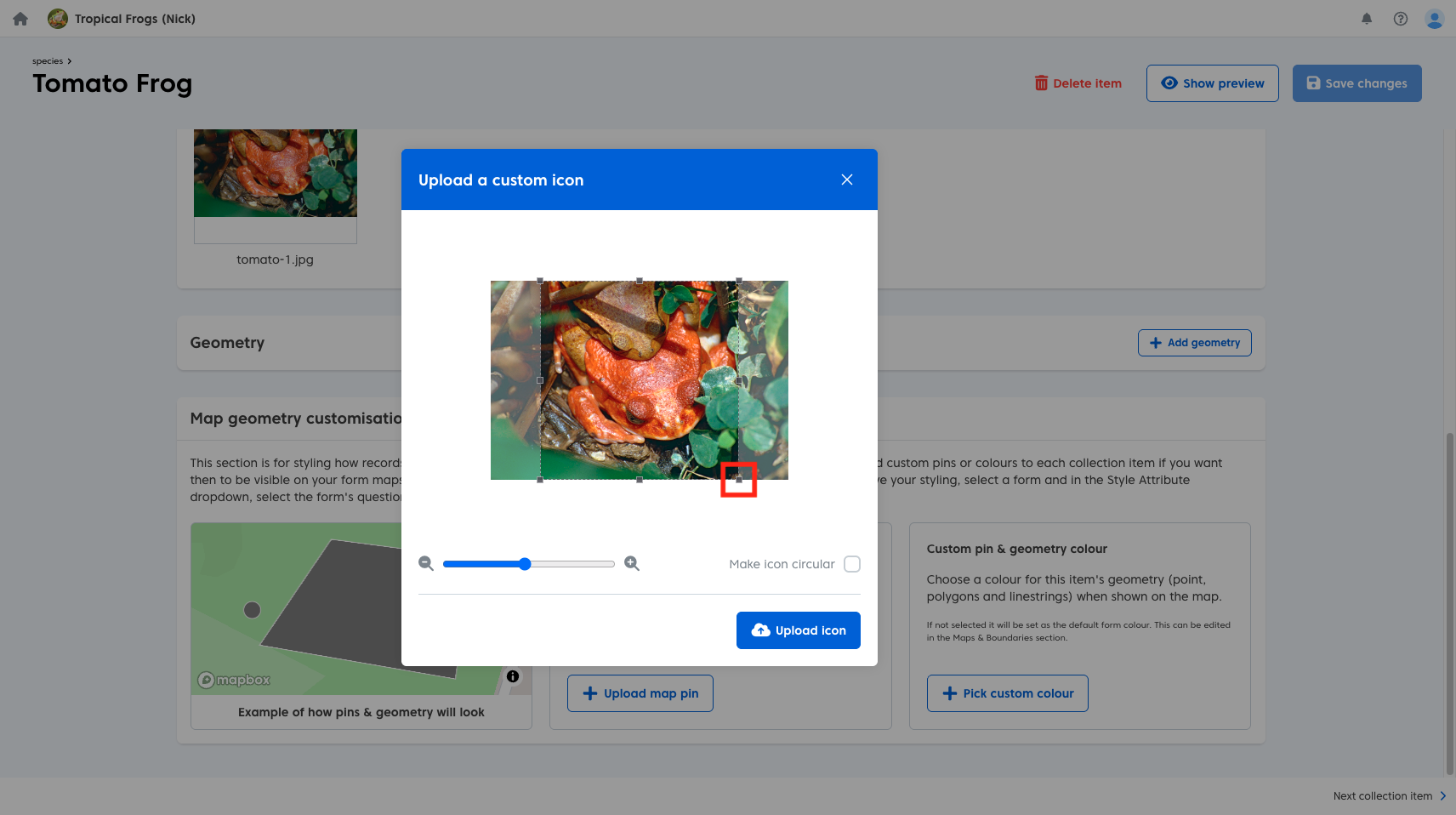1456x815 pixels.
Task: Click the Save changes button
Action: pyautogui.click(x=1356, y=83)
